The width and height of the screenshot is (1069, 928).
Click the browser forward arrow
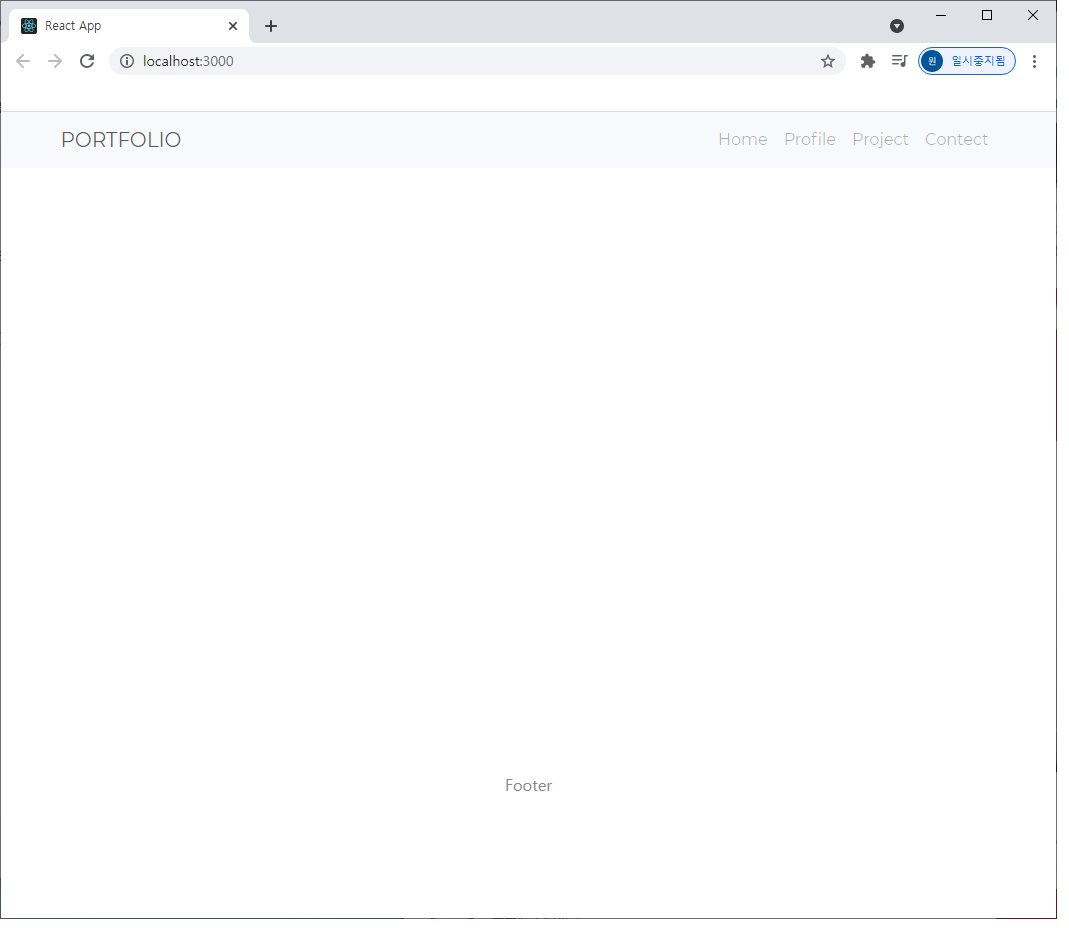[x=55, y=62]
